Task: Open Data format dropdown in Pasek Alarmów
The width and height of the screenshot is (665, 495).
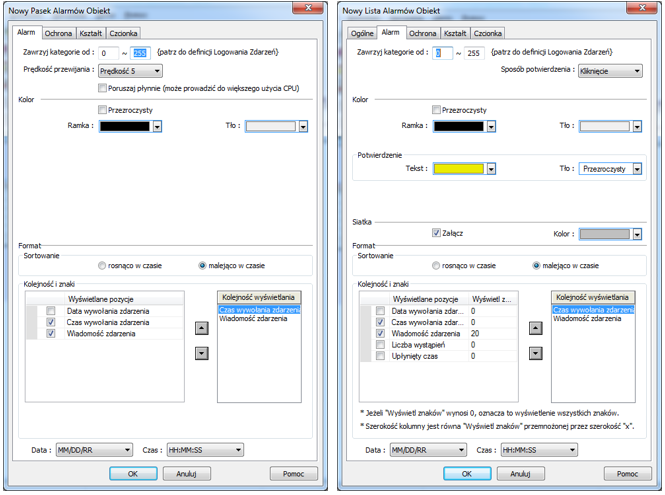Action: pos(94,450)
